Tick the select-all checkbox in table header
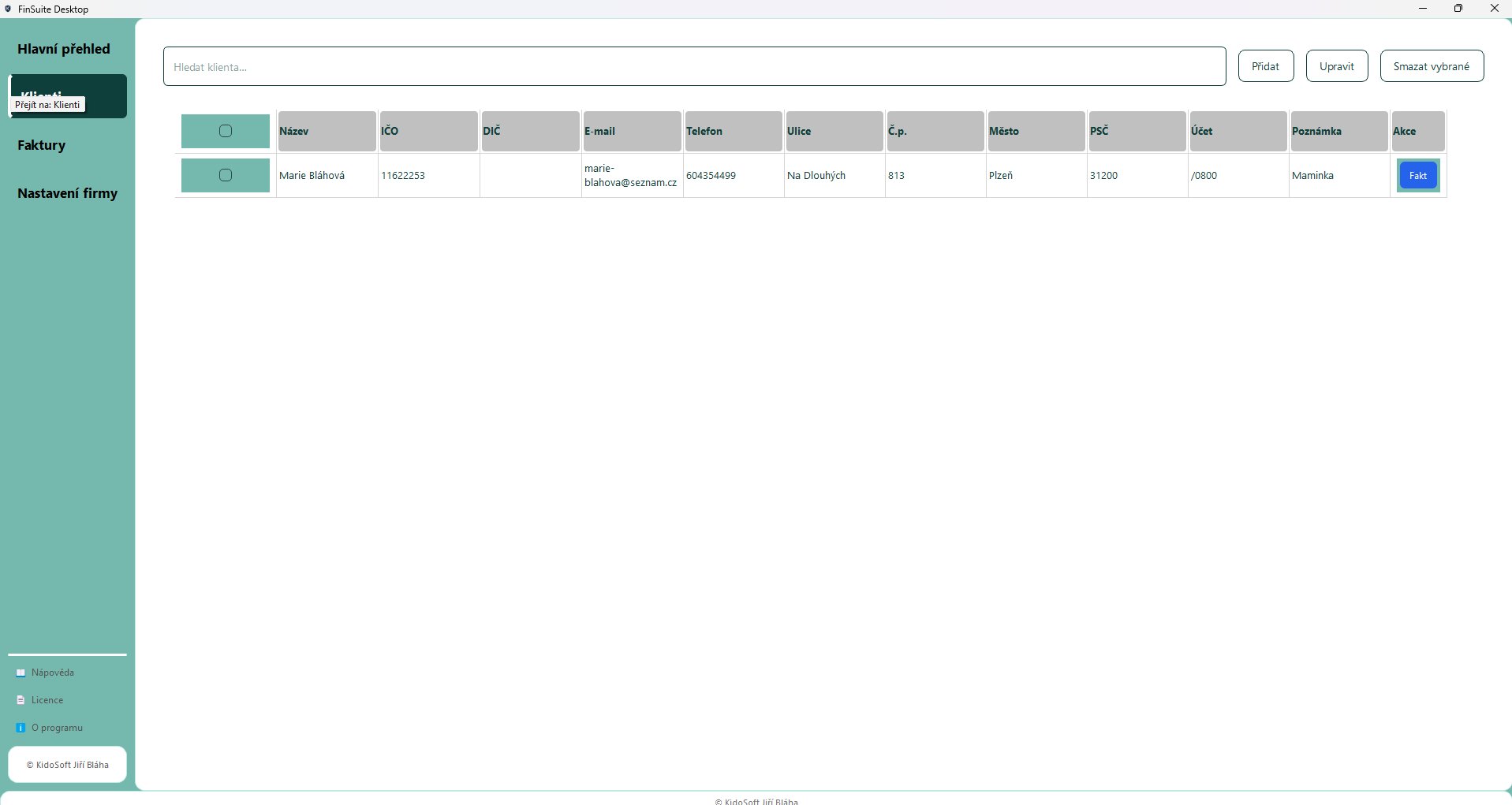The image size is (1512, 805). pos(226,131)
